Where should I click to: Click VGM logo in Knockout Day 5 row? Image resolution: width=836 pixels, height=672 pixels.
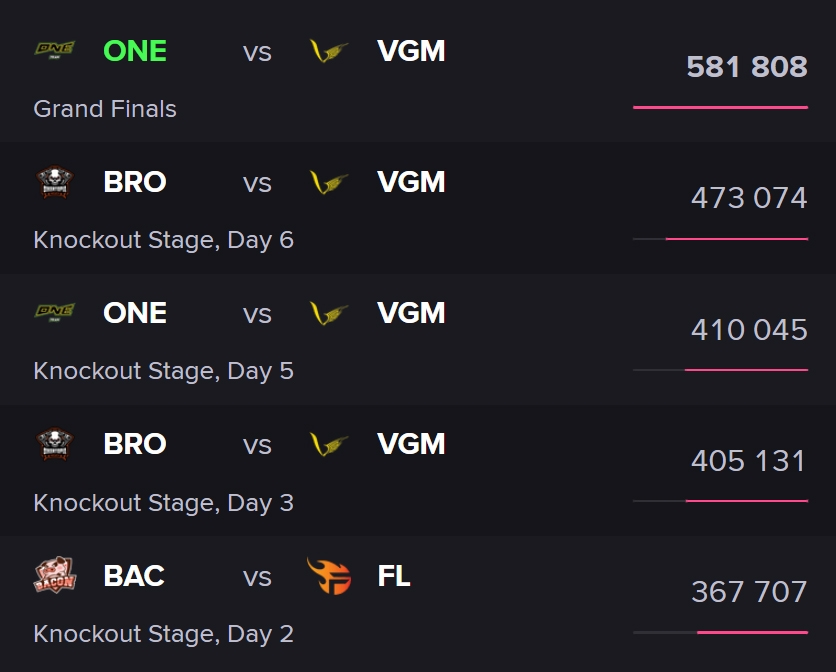(x=329, y=313)
